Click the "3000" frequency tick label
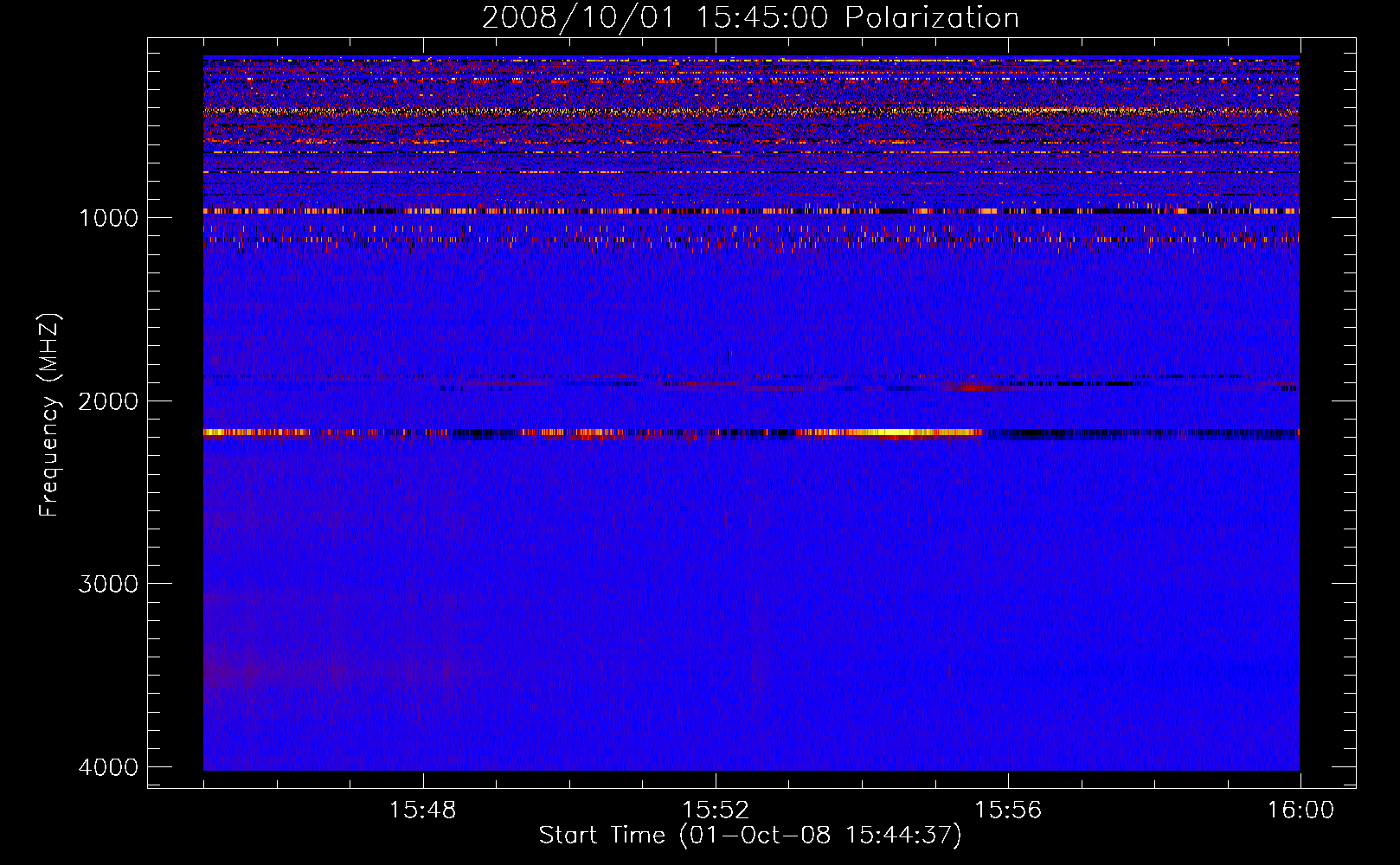Screen dimensions: 1400x865 click(108, 584)
